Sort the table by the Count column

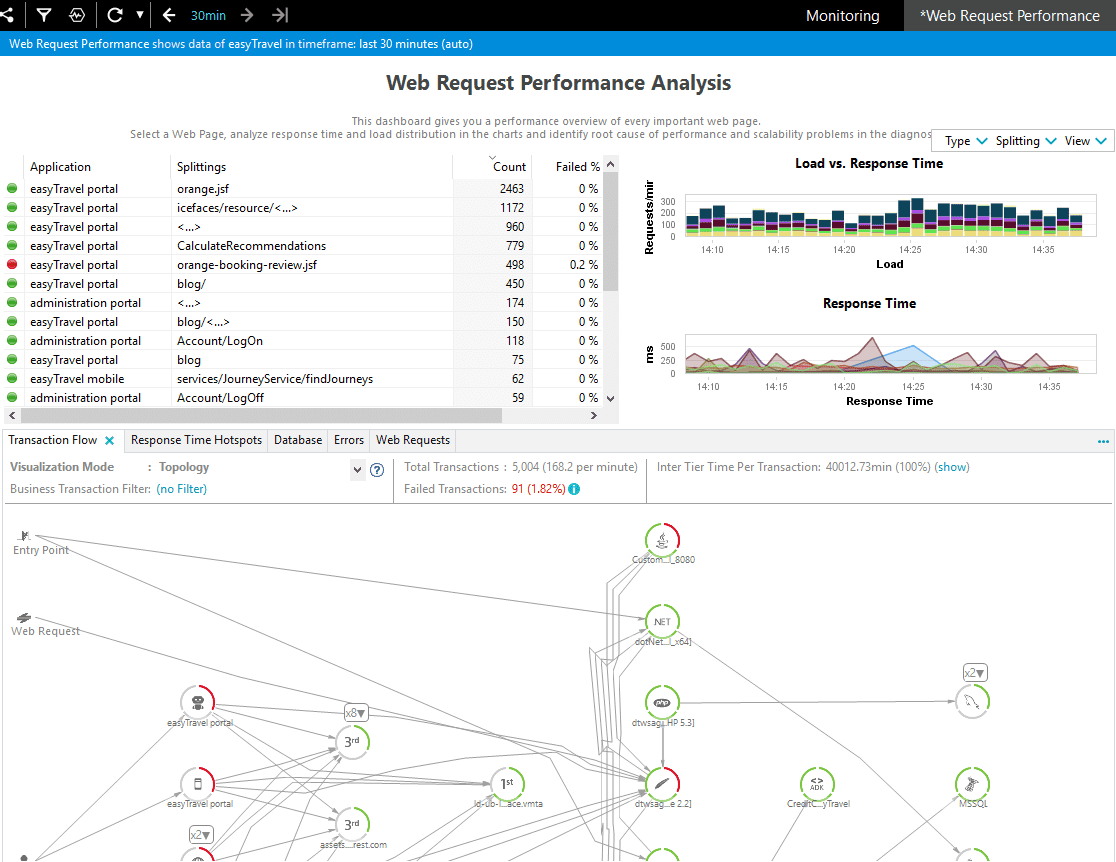509,167
